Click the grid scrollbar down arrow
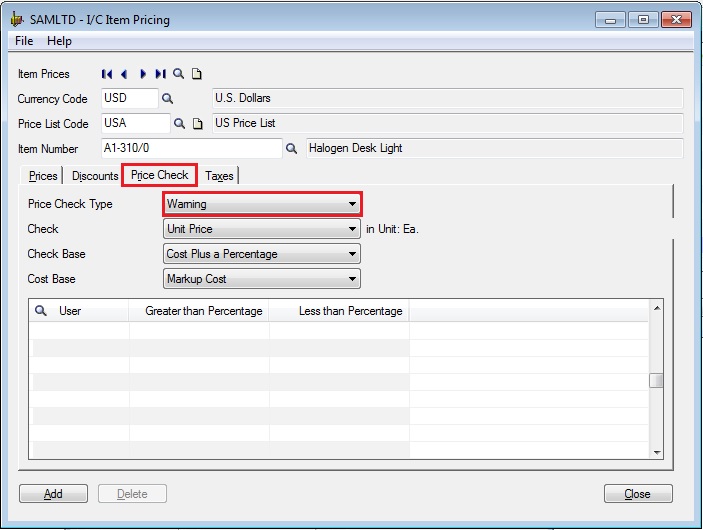 [657, 452]
